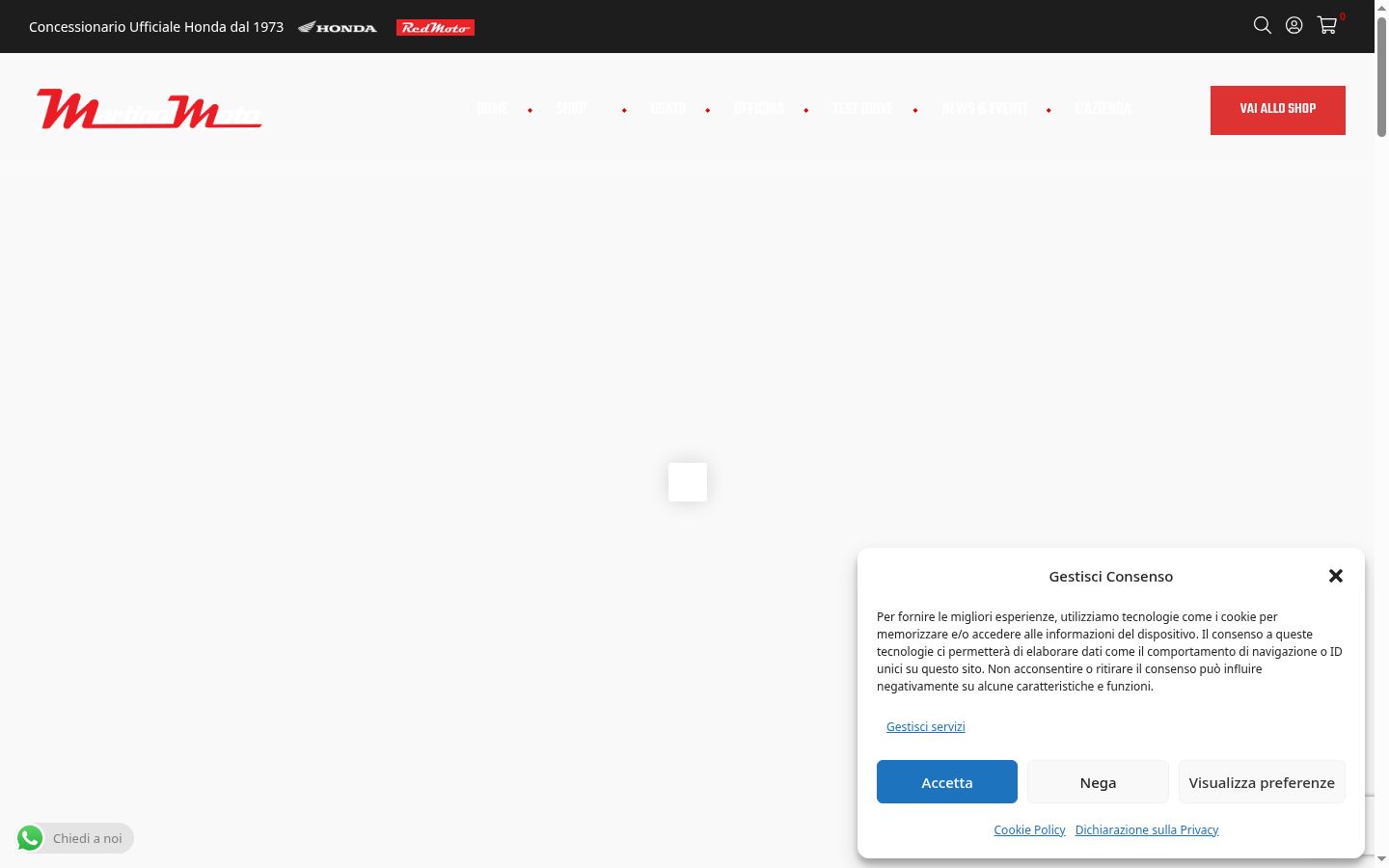The image size is (1389, 868).
Task: Open the OFFICINA menu item
Action: 759,109
